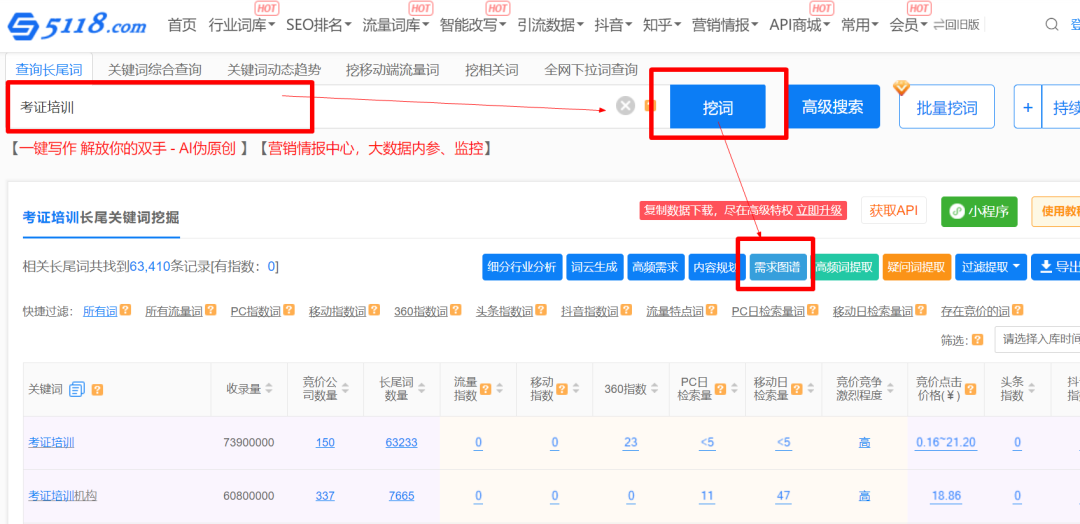1080x524 pixels.
Task: Click help icon beside 360指数词 filter
Action: (x=456, y=311)
